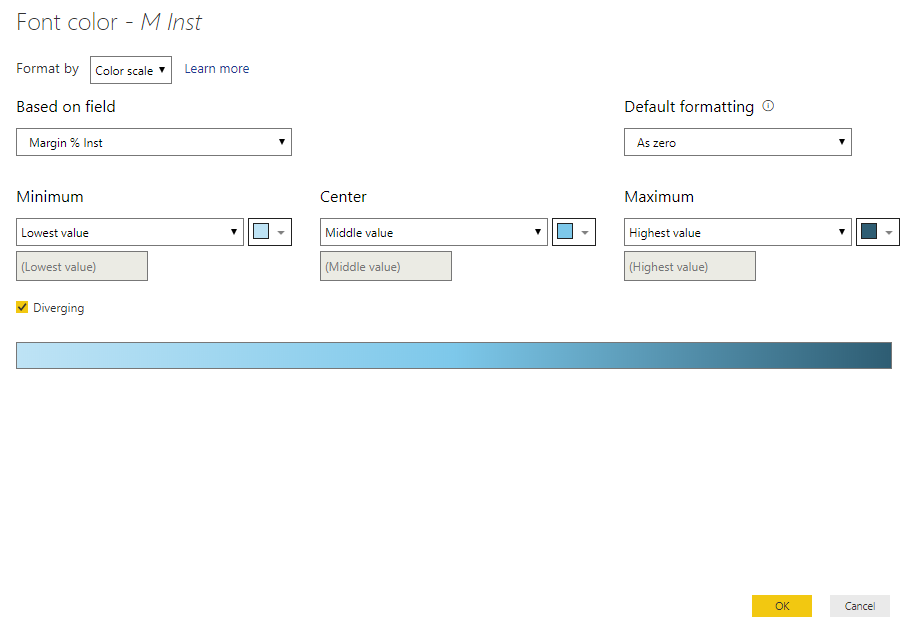Viewport: 911px width, 637px height.
Task: Open the Center Middle value dropdown
Action: 433,231
